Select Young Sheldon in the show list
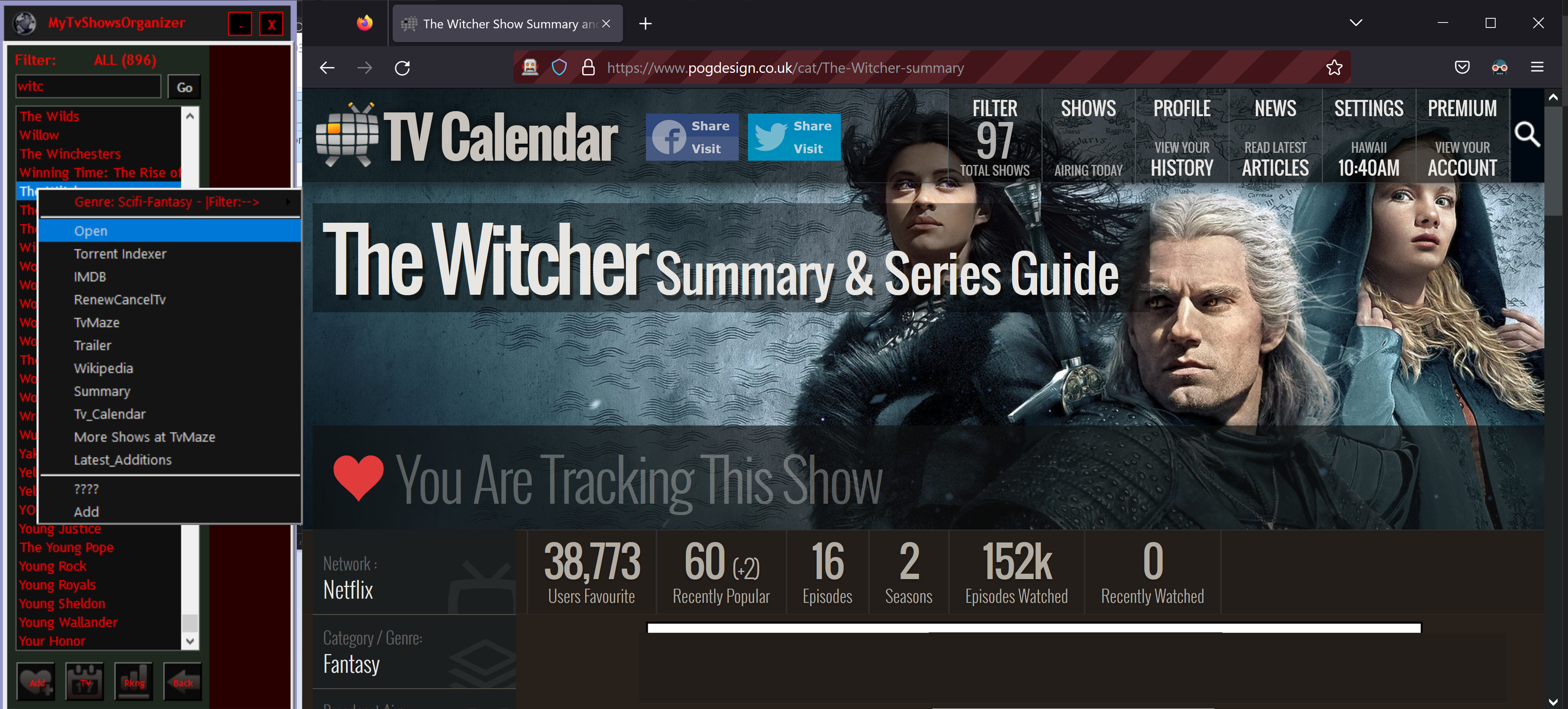 tap(62, 603)
